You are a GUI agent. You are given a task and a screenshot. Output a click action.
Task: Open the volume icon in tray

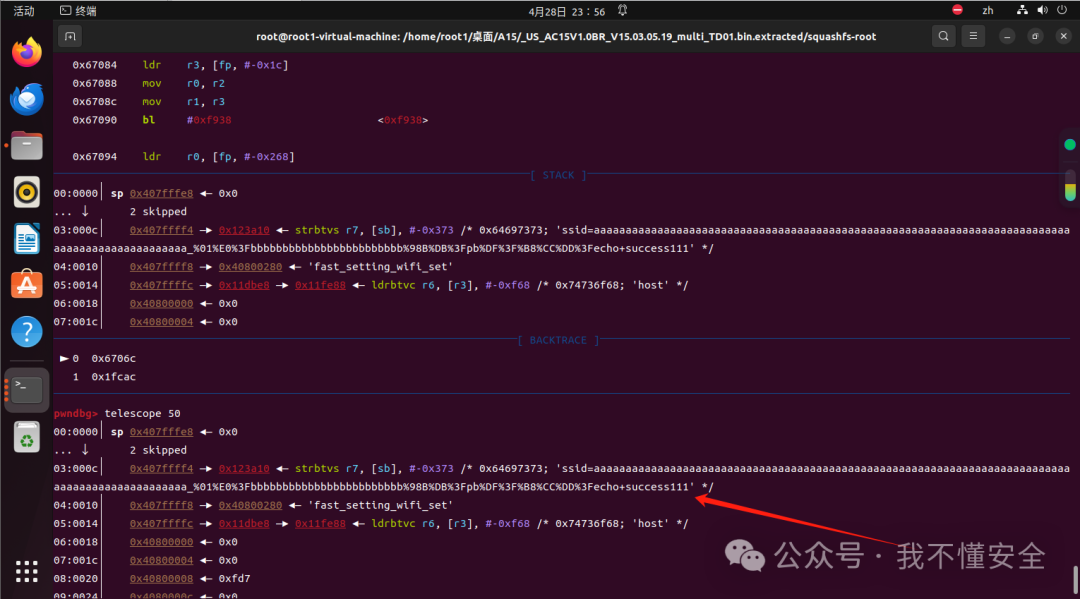[1042, 10]
